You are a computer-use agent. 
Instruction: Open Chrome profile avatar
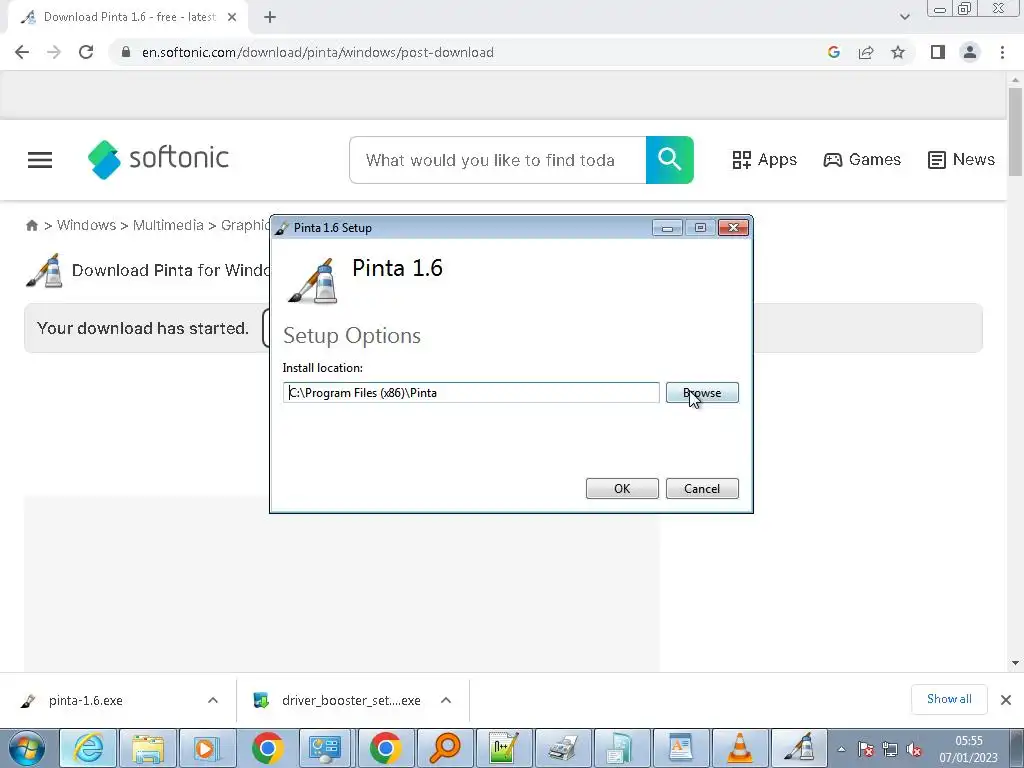[970, 52]
